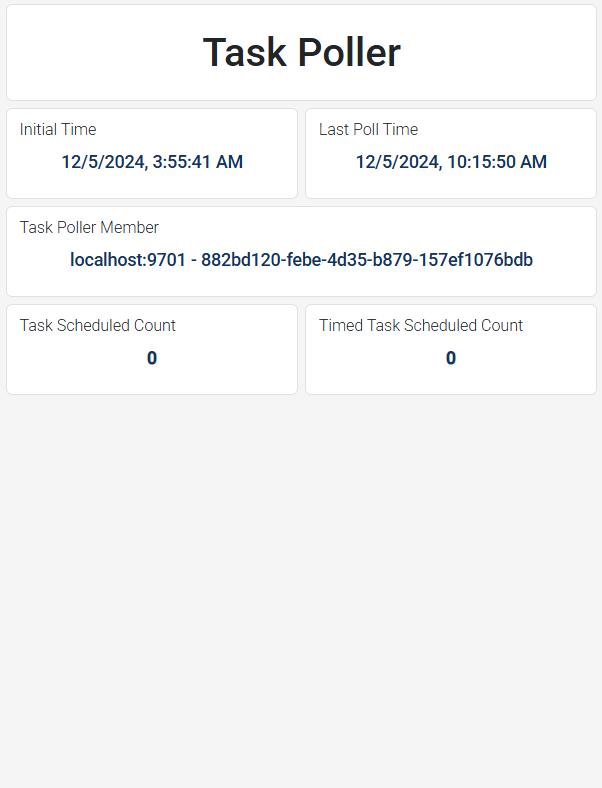Click the Last Poll Time label

pos(368,129)
